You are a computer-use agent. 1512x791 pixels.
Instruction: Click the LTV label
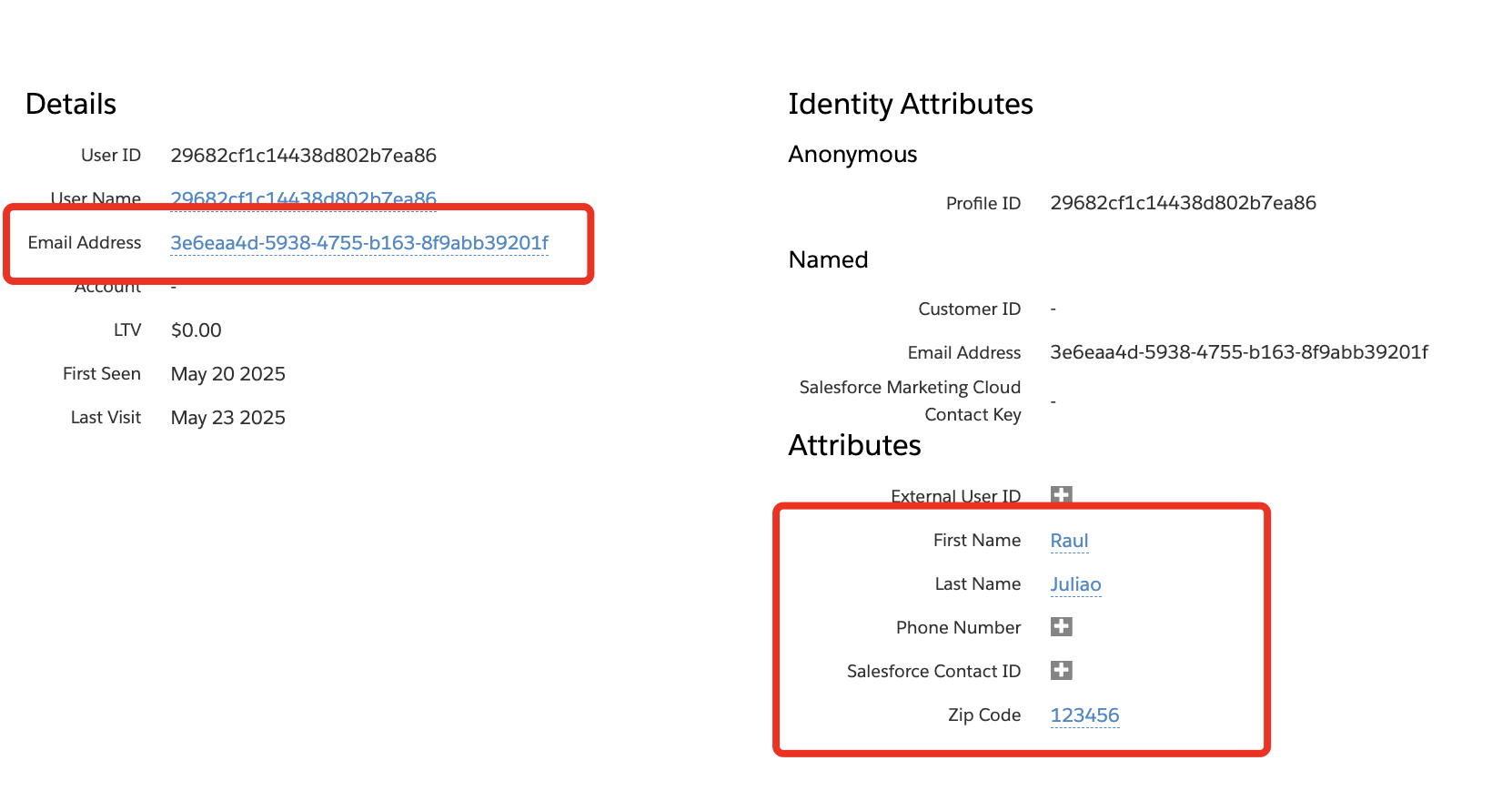point(127,330)
